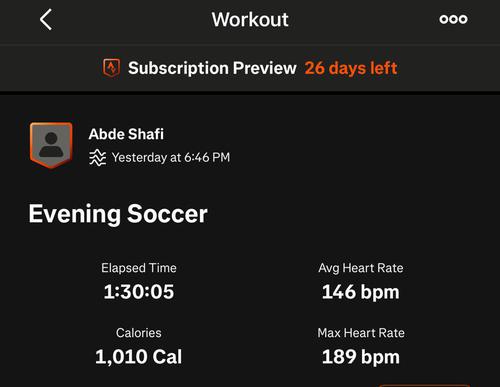
Task: Select the athlete name Abde Shafi
Action: pyautogui.click(x=126, y=134)
